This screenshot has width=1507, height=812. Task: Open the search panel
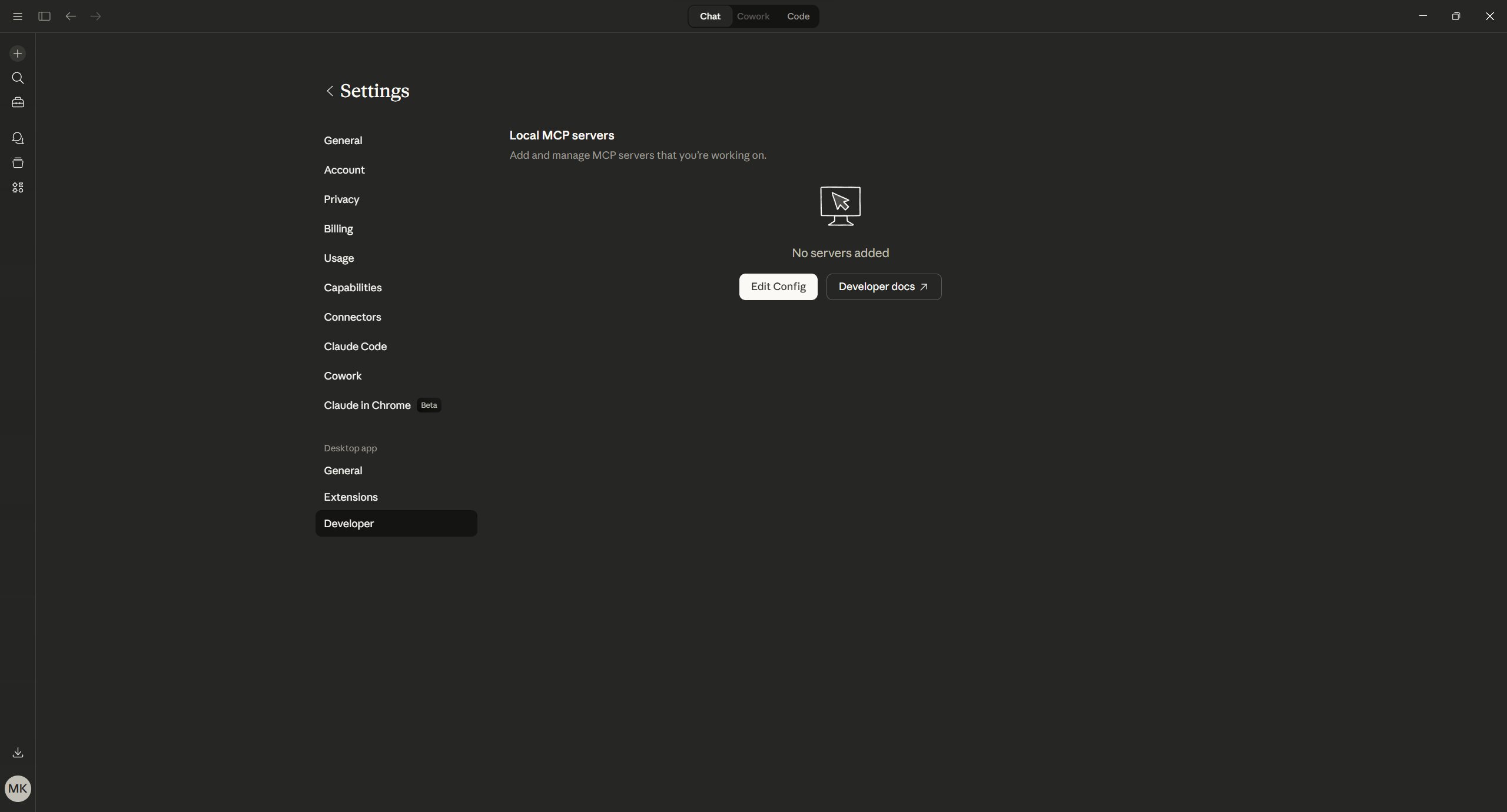point(18,78)
